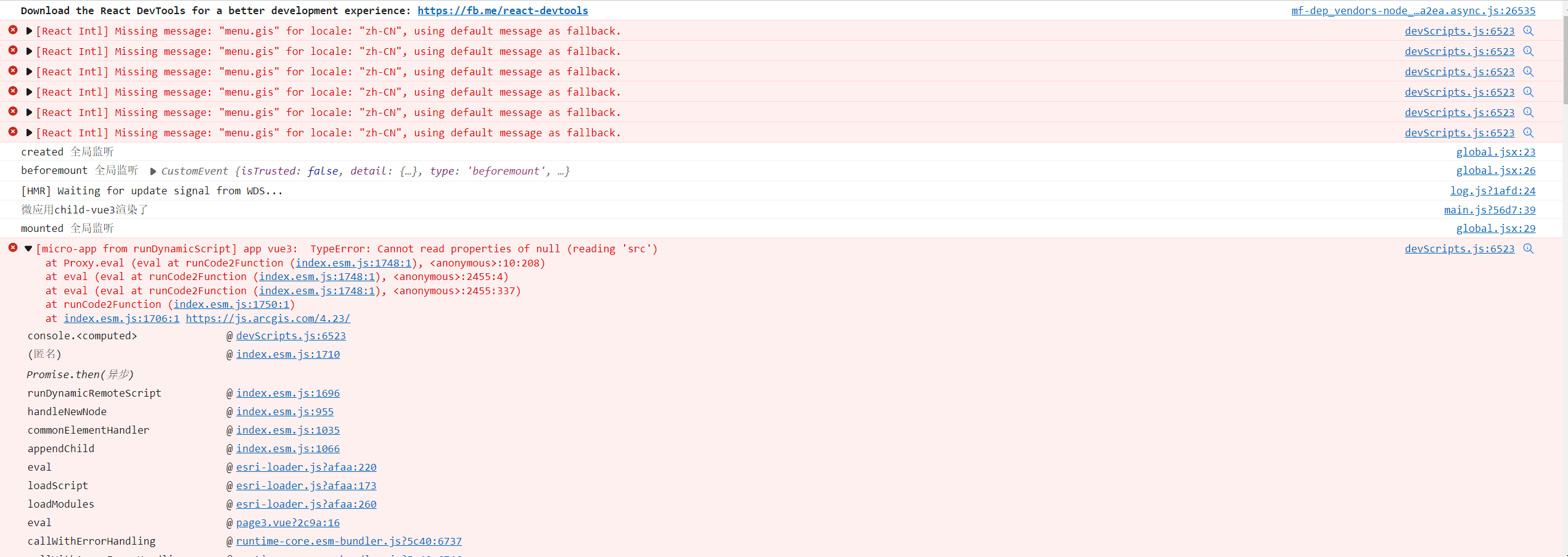Open index.esm.js:1750:1 link at runCode2Function
Screen dimensions: 1568x557
click(x=231, y=304)
